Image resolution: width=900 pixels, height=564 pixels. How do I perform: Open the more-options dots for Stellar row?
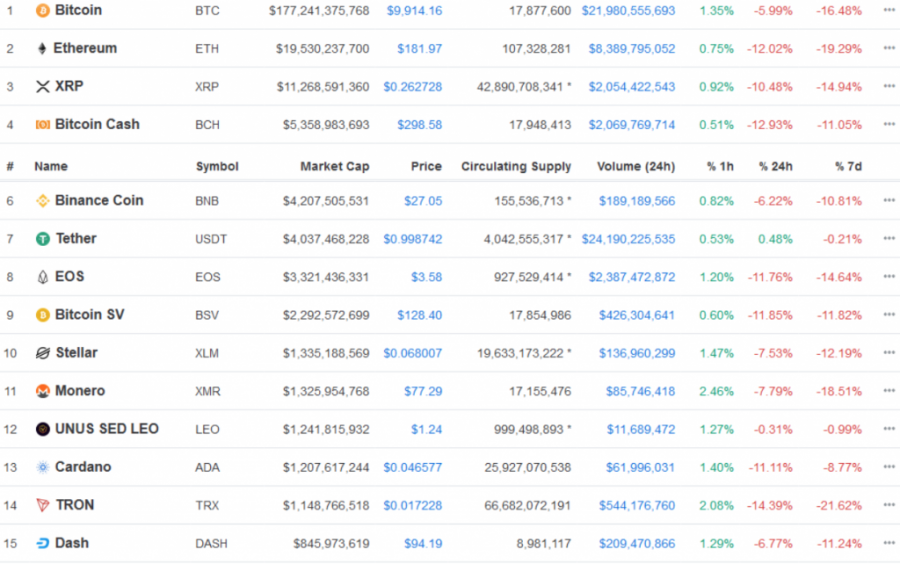[889, 352]
